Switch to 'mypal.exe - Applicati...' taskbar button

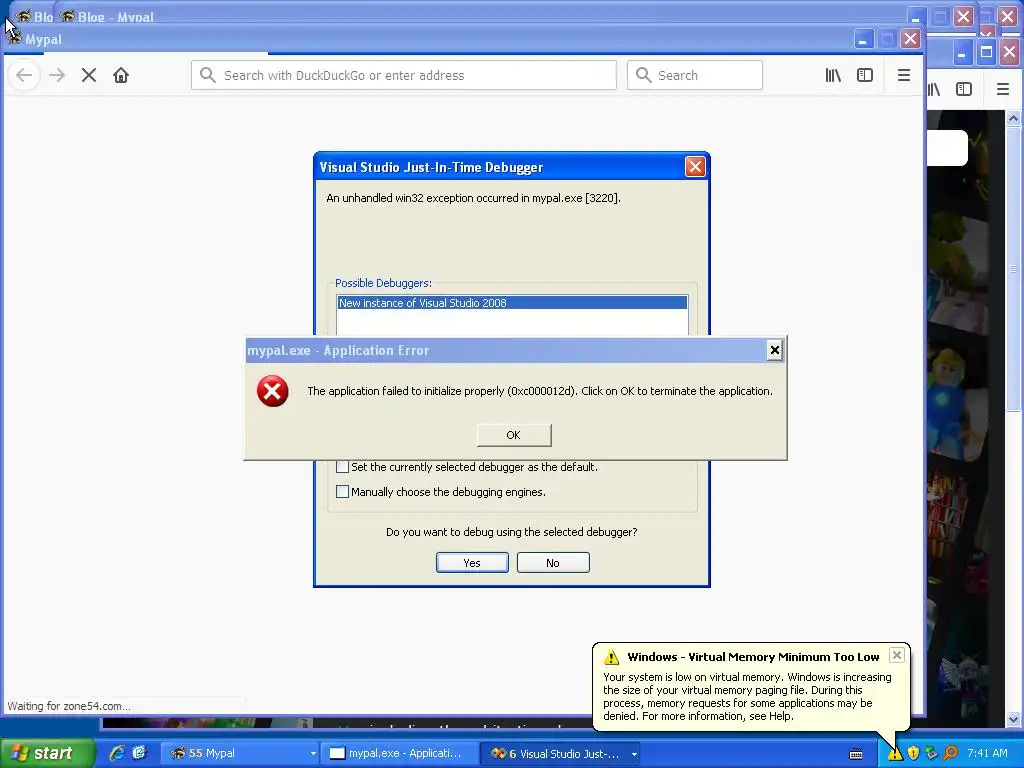pyautogui.click(x=400, y=754)
